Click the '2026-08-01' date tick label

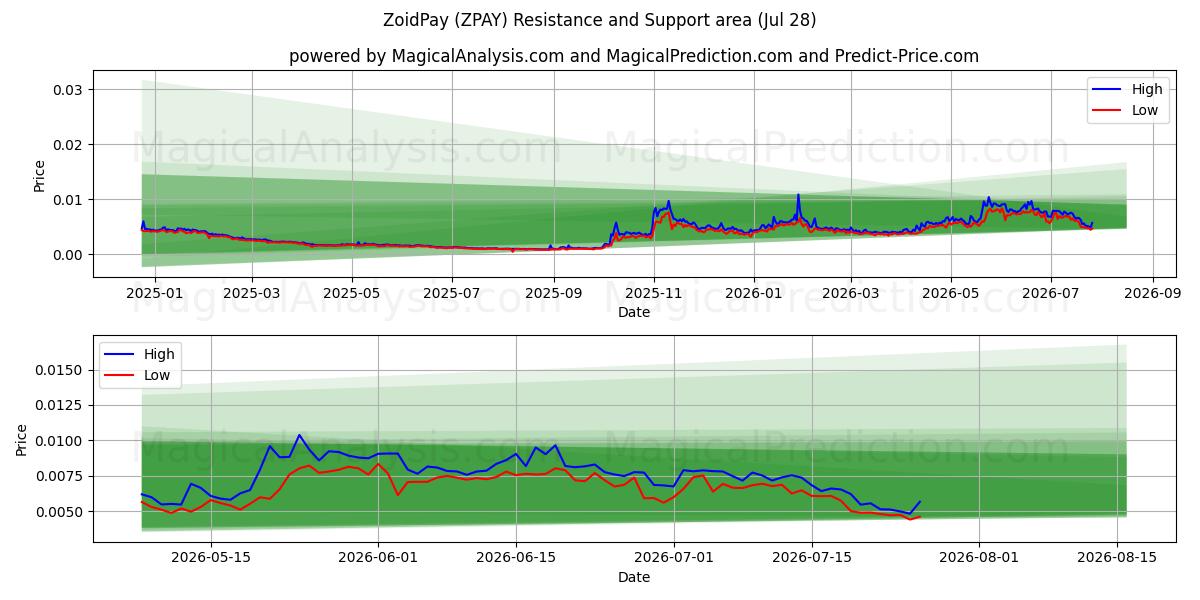(979, 559)
